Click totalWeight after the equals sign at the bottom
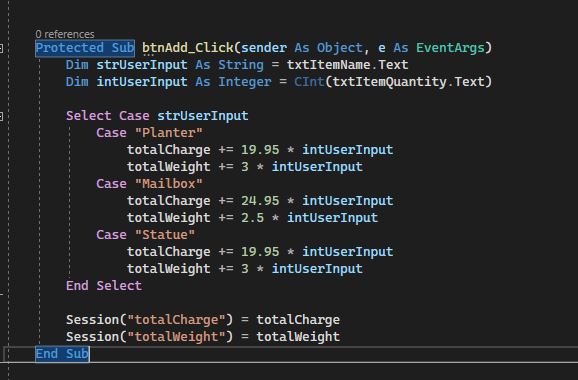The image size is (578, 380). 298,337
